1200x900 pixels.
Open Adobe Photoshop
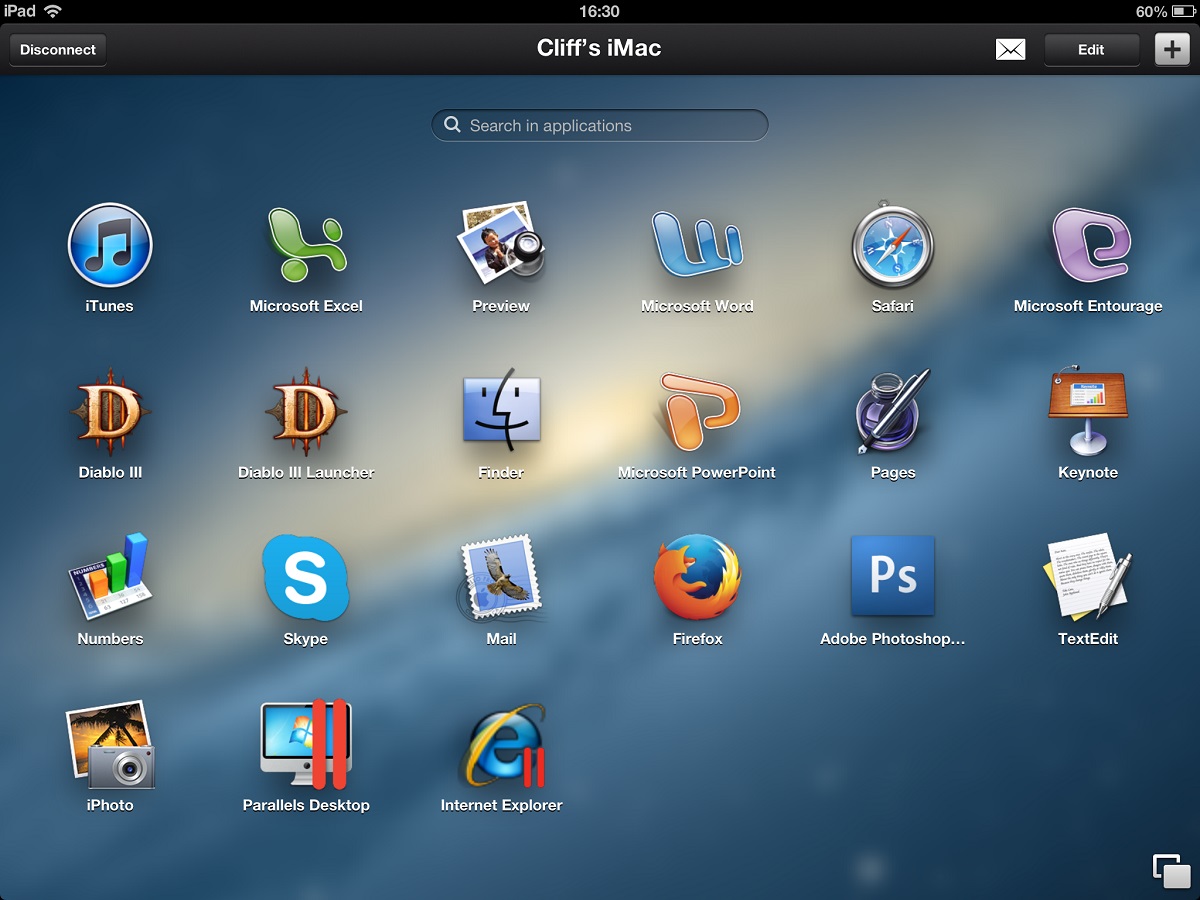pos(892,576)
